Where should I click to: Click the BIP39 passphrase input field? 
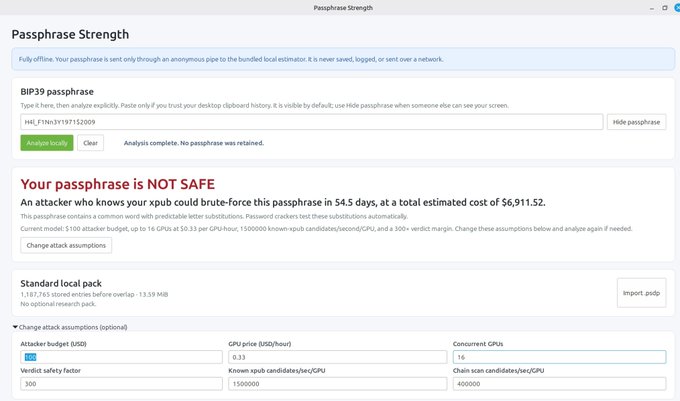(311, 122)
